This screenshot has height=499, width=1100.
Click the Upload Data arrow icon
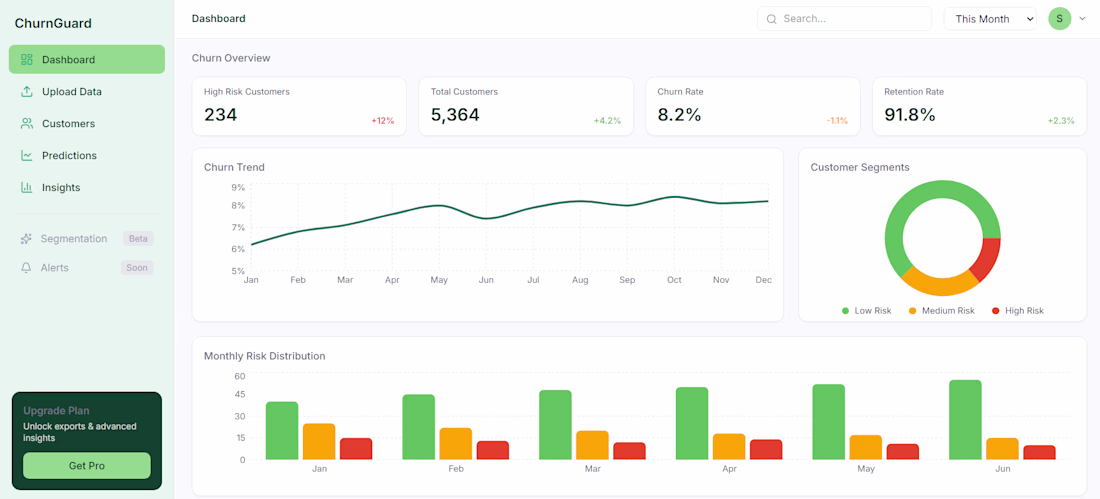(x=27, y=92)
